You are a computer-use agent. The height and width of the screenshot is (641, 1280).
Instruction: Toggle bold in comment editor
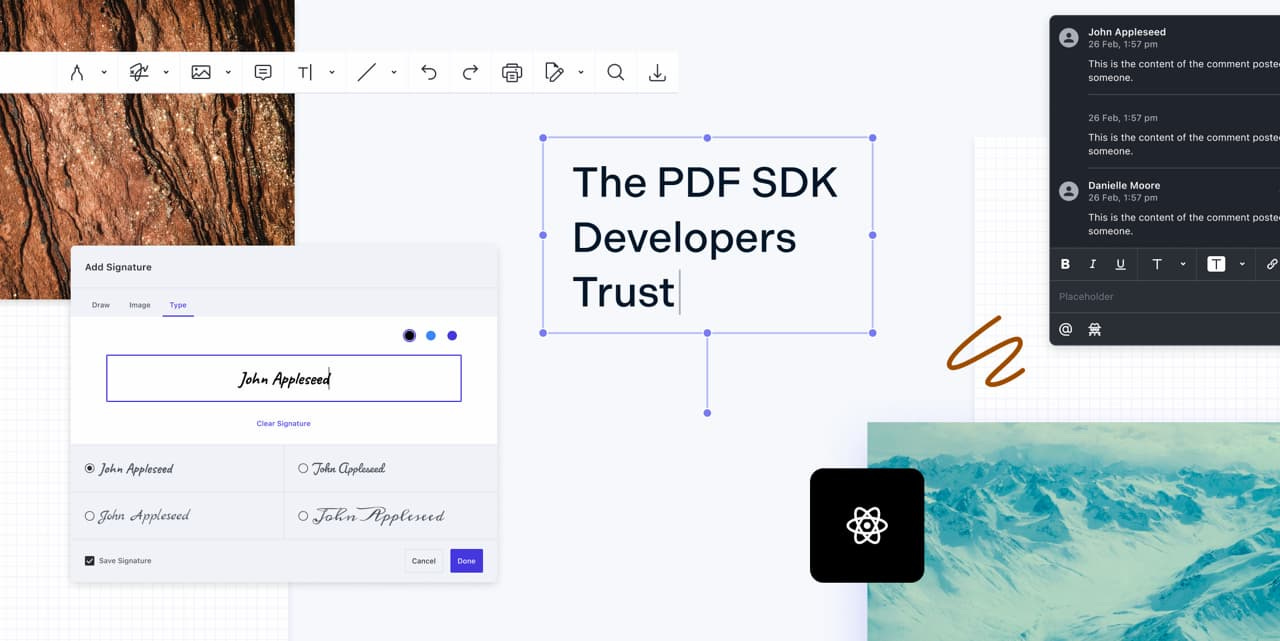pos(1065,264)
